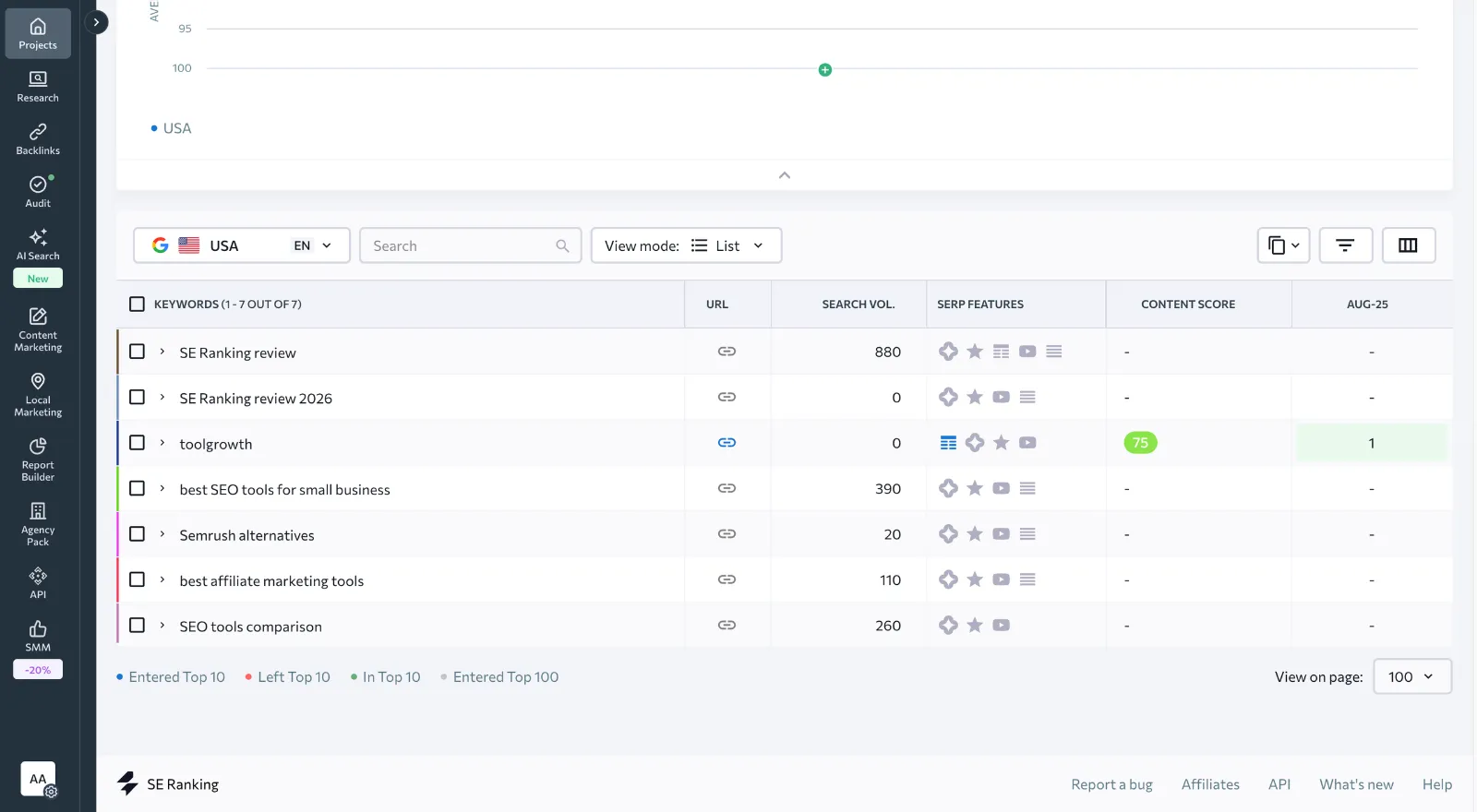
Task: Check the Semrush alternatives checkbox
Action: click(137, 534)
